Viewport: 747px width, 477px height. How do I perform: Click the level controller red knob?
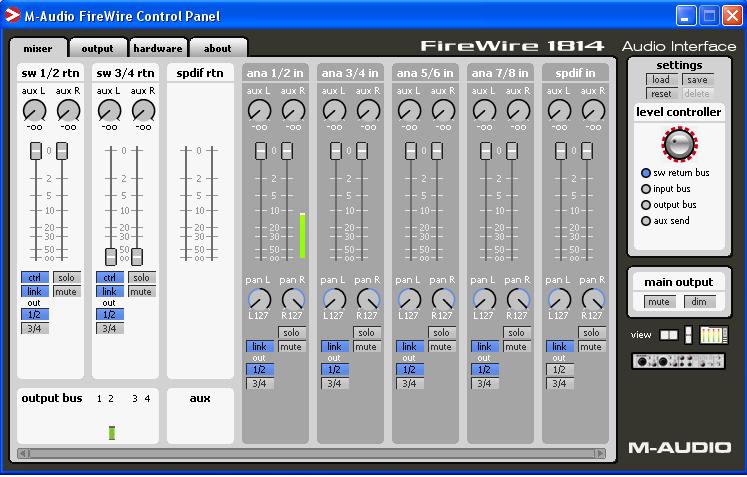coord(679,144)
